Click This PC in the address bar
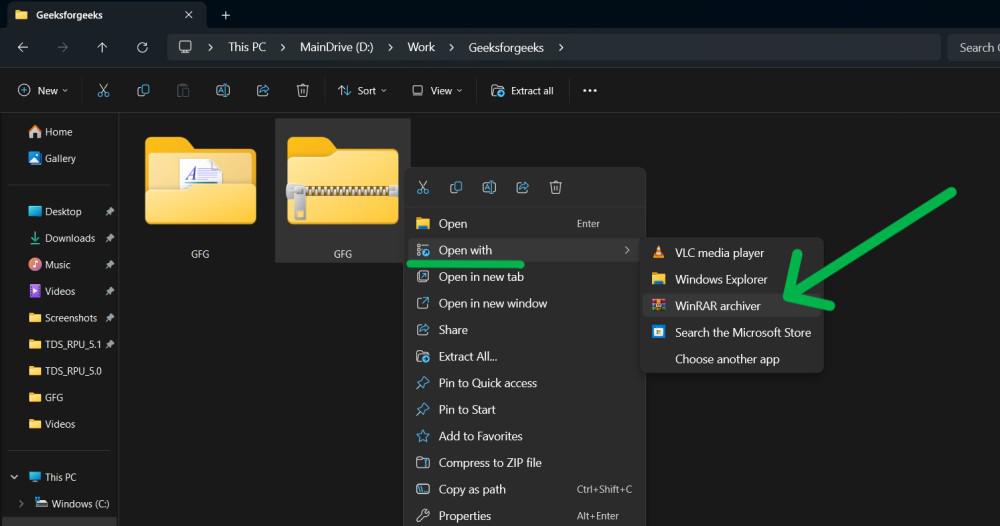Image resolution: width=1000 pixels, height=526 pixels. pos(247,47)
